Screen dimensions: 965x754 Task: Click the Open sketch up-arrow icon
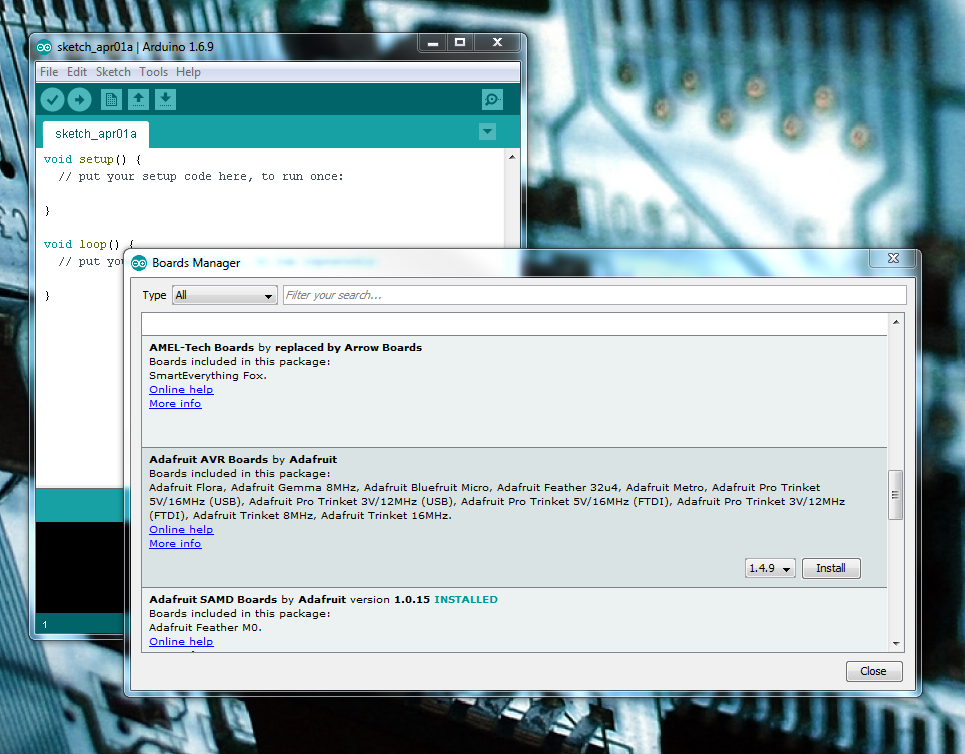[x=138, y=100]
